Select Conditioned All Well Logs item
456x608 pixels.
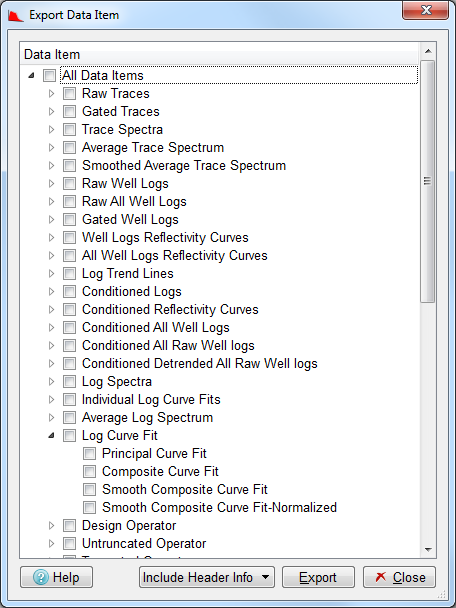coord(155,328)
